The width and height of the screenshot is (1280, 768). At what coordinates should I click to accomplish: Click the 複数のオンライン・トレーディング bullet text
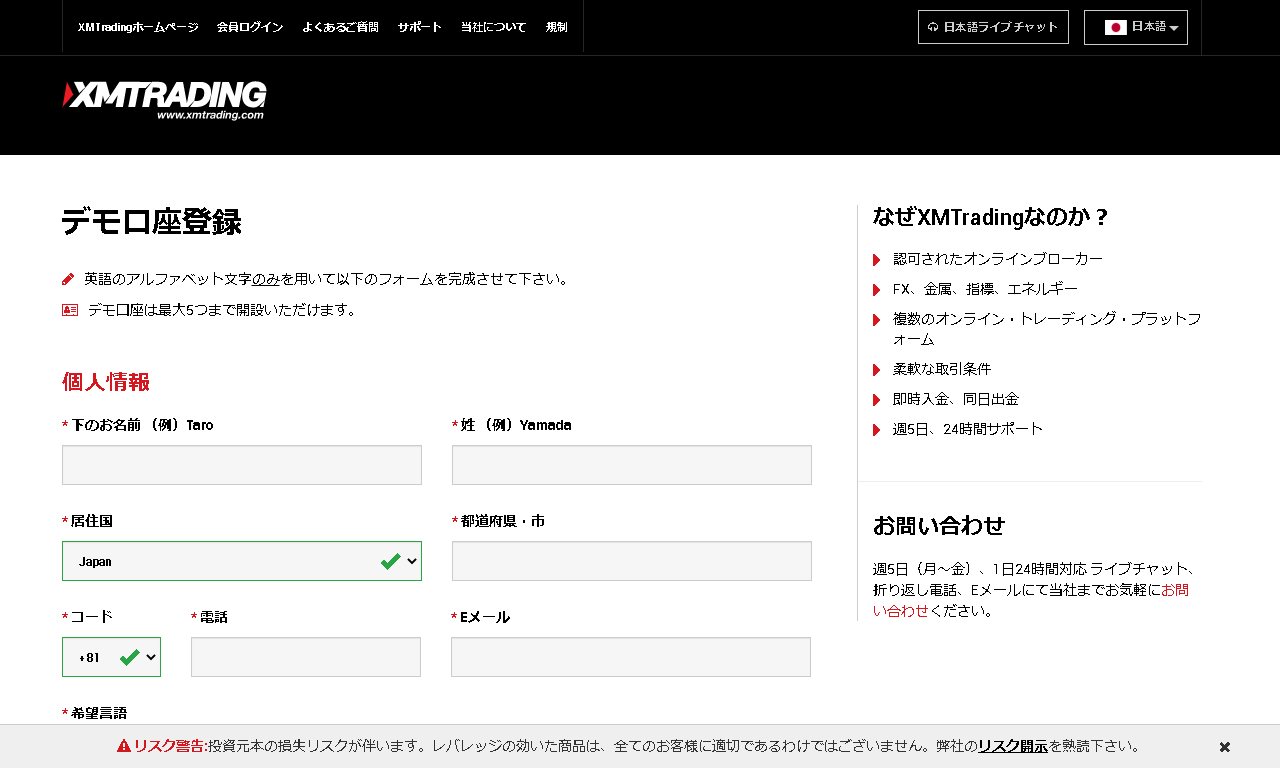(x=1047, y=329)
